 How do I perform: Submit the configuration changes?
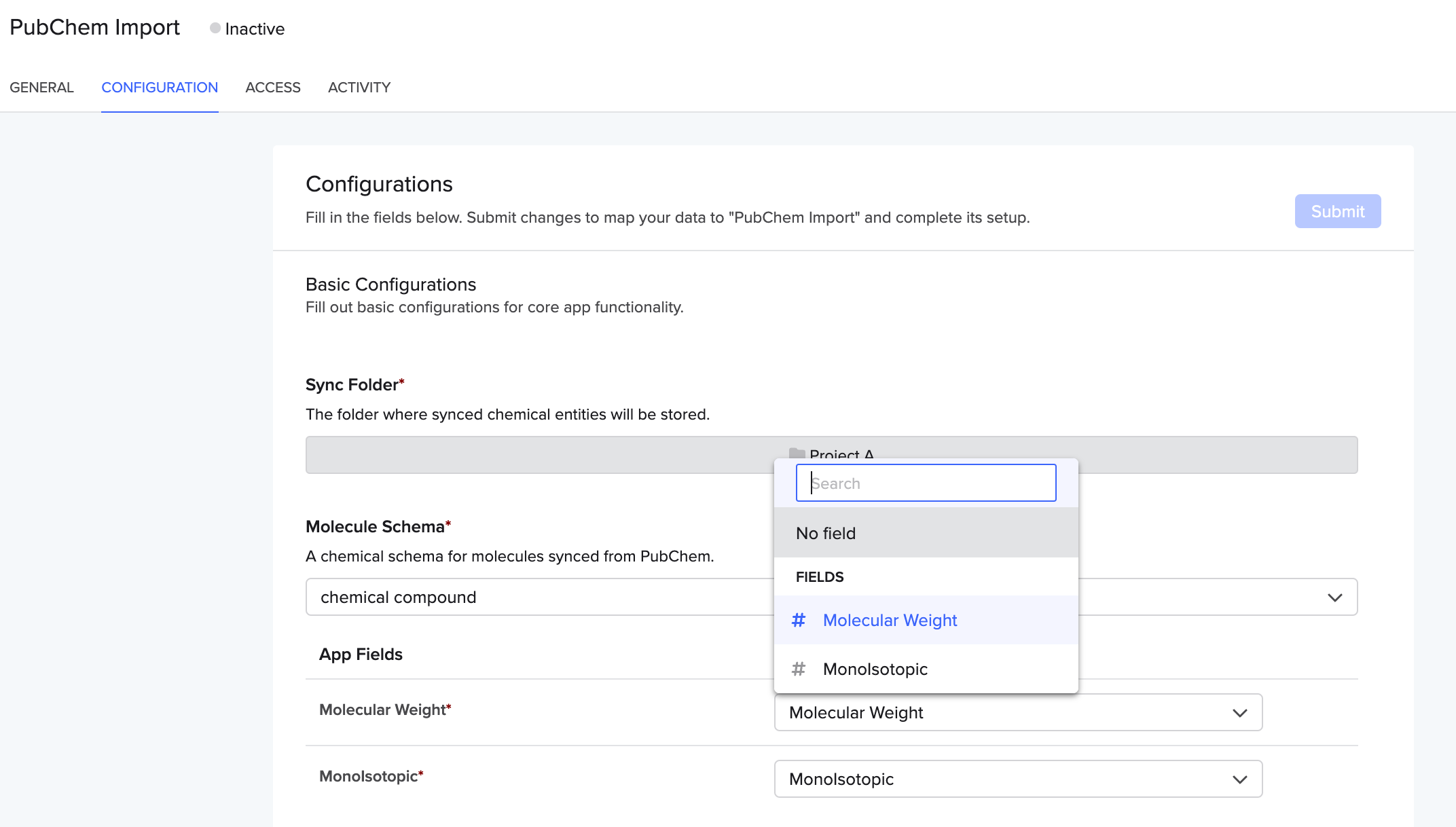coord(1338,210)
